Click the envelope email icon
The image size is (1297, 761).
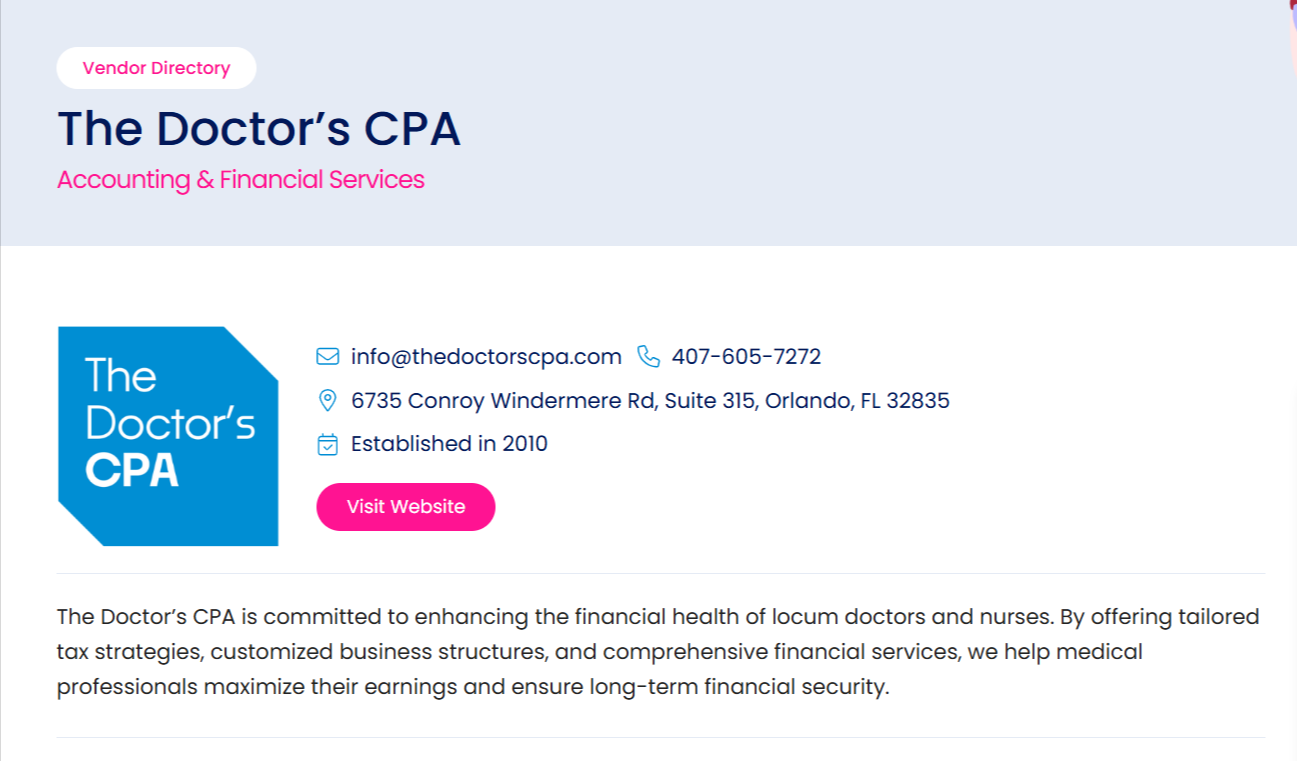point(327,357)
